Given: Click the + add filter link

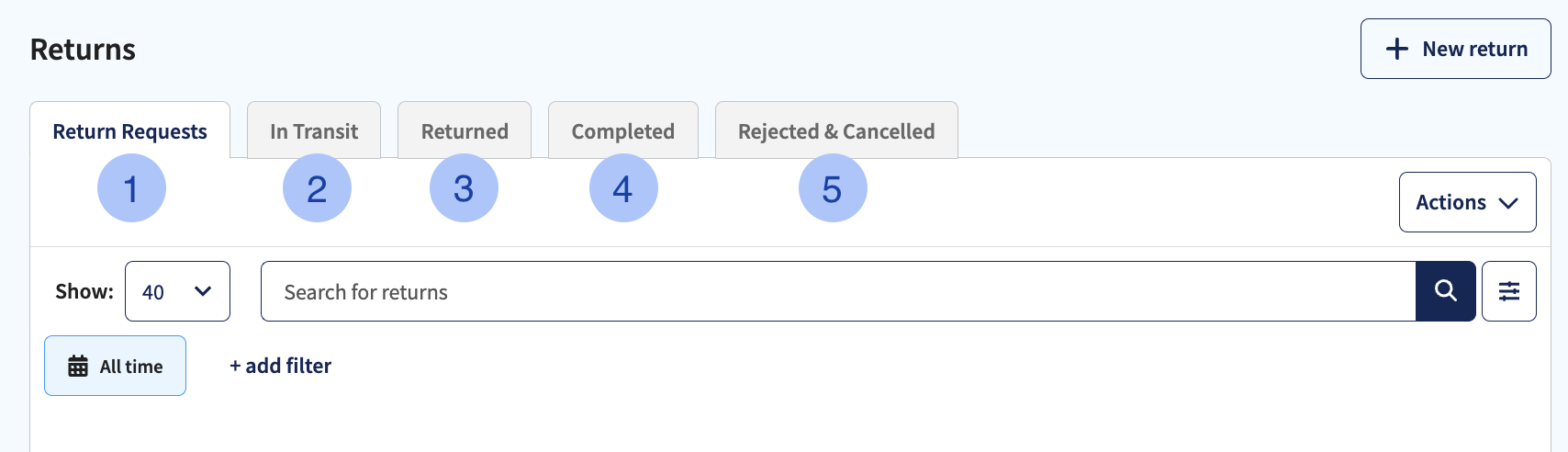Looking at the screenshot, I should [280, 366].
